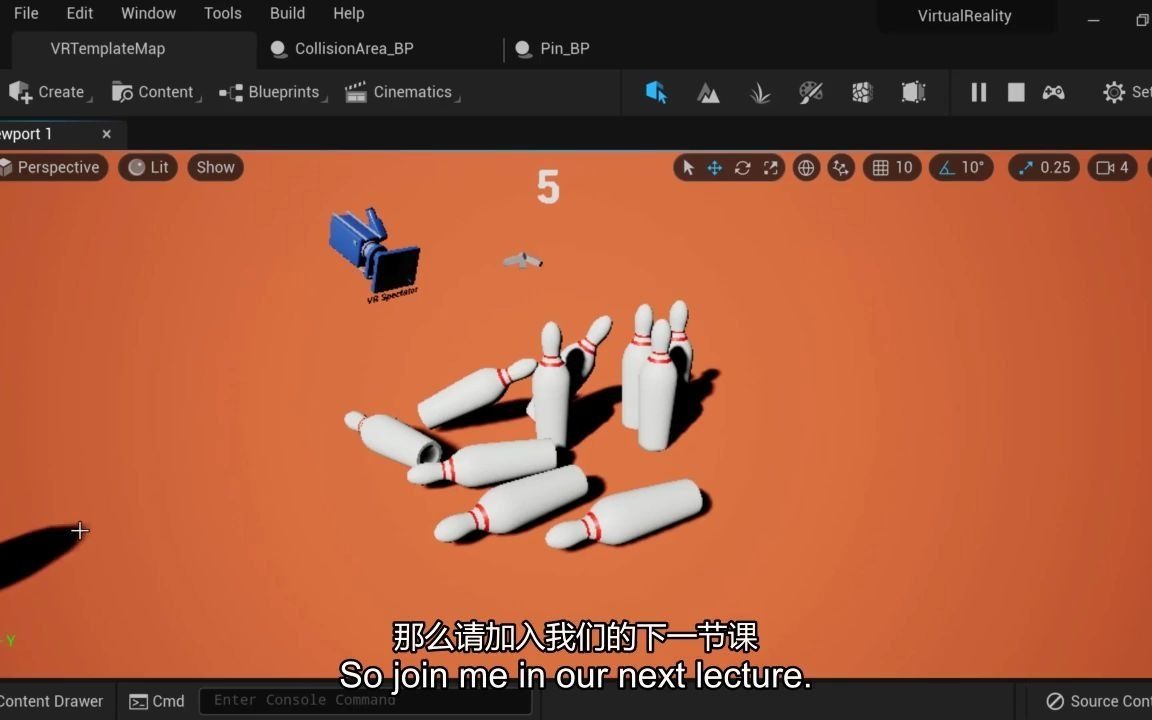Screen dimensions: 1152x720
Task: Select the Move tool in the viewport toolbar
Action: (714, 167)
